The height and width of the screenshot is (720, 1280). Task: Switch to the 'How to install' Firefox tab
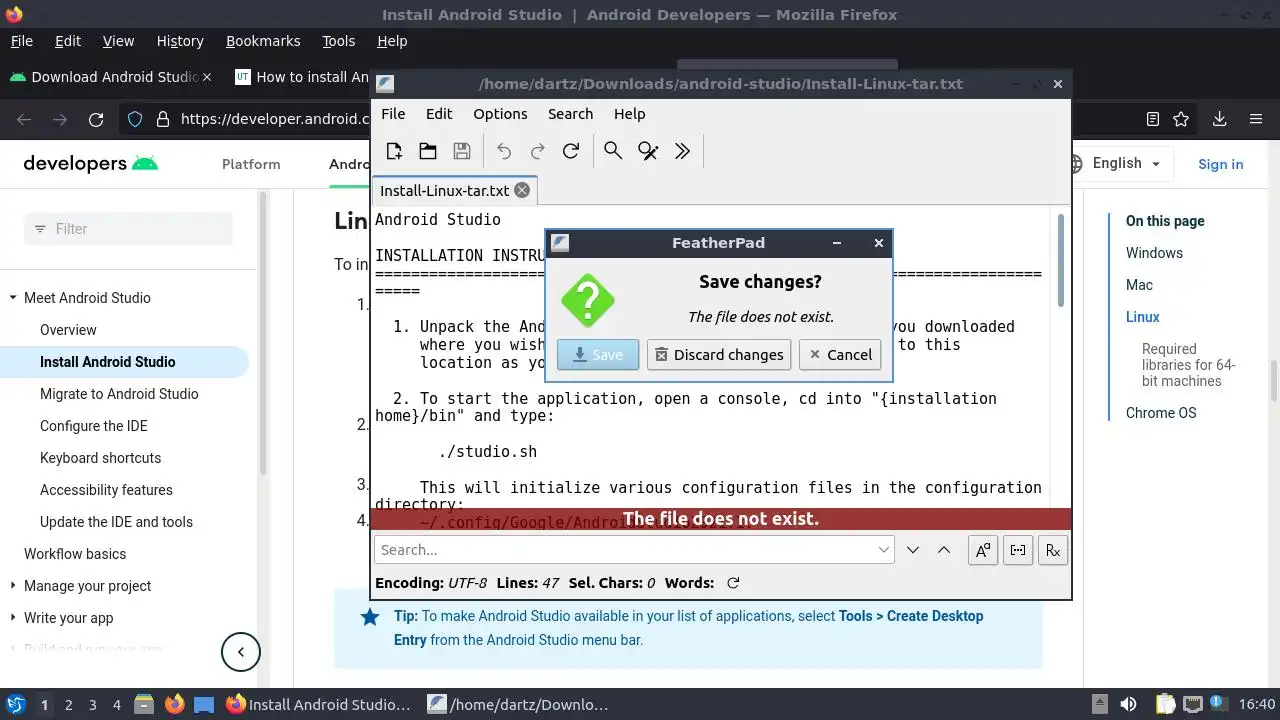tap(300, 77)
